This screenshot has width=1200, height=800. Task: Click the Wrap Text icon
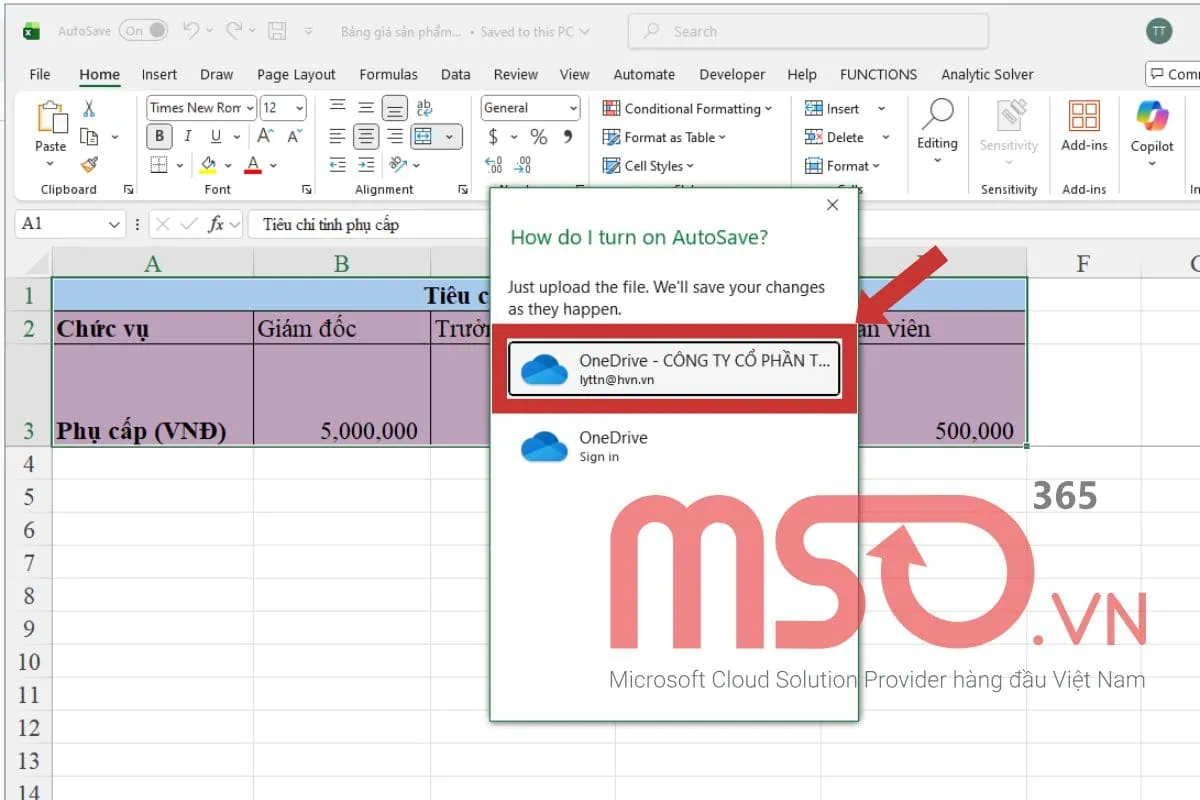[424, 108]
